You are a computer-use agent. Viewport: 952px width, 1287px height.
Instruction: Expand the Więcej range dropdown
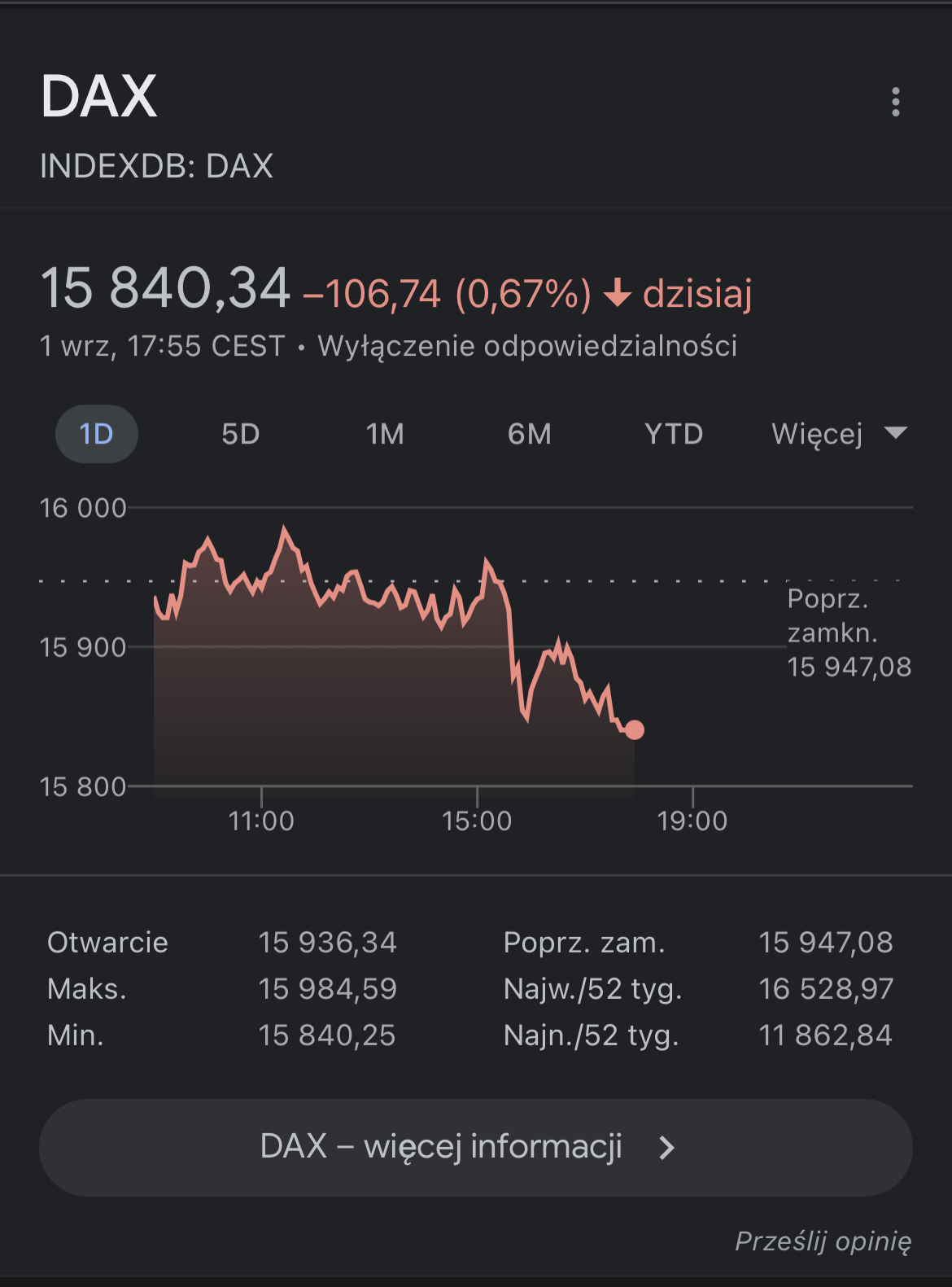pyautogui.click(x=839, y=434)
